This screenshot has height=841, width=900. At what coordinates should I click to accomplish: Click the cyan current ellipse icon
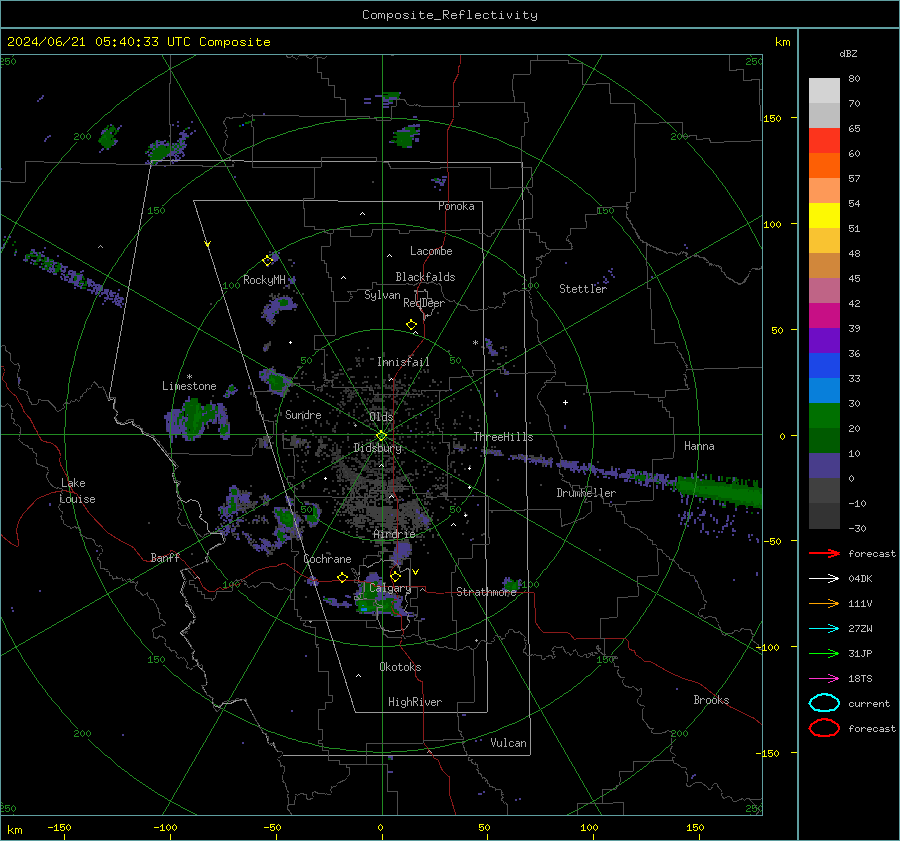pyautogui.click(x=824, y=703)
